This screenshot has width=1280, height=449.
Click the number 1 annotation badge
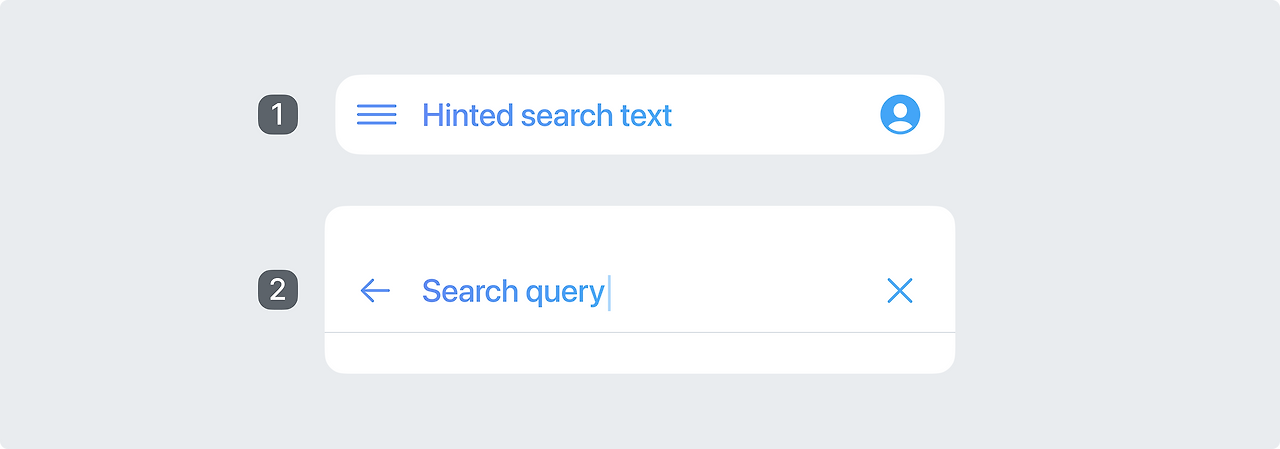[278, 115]
